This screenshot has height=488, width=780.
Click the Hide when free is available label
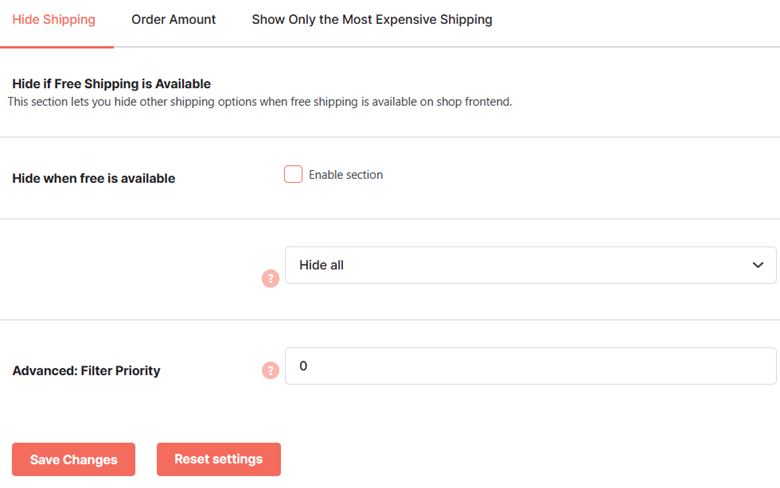point(94,178)
